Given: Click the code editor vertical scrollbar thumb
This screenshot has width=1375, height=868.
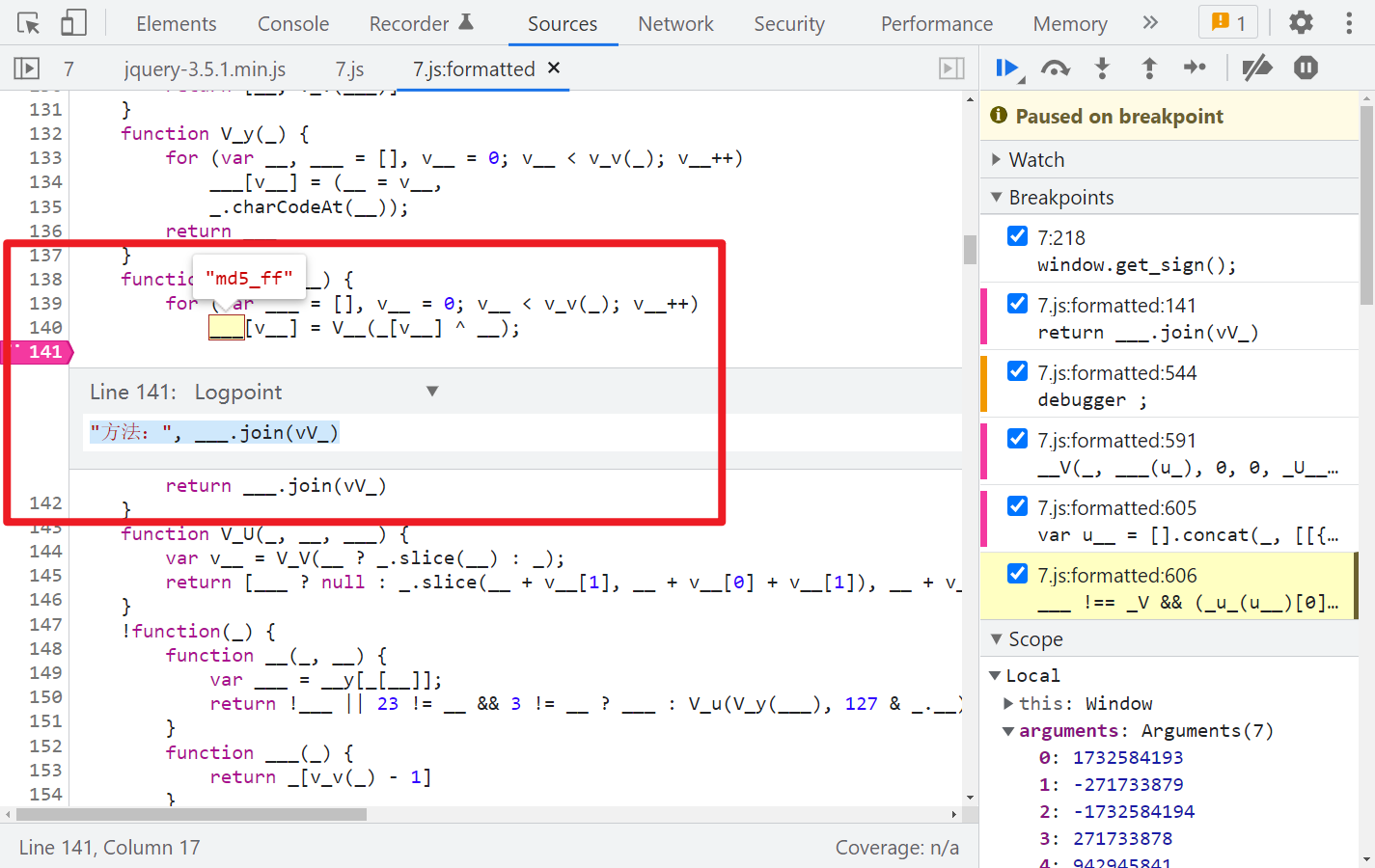Looking at the screenshot, I should 970,249.
